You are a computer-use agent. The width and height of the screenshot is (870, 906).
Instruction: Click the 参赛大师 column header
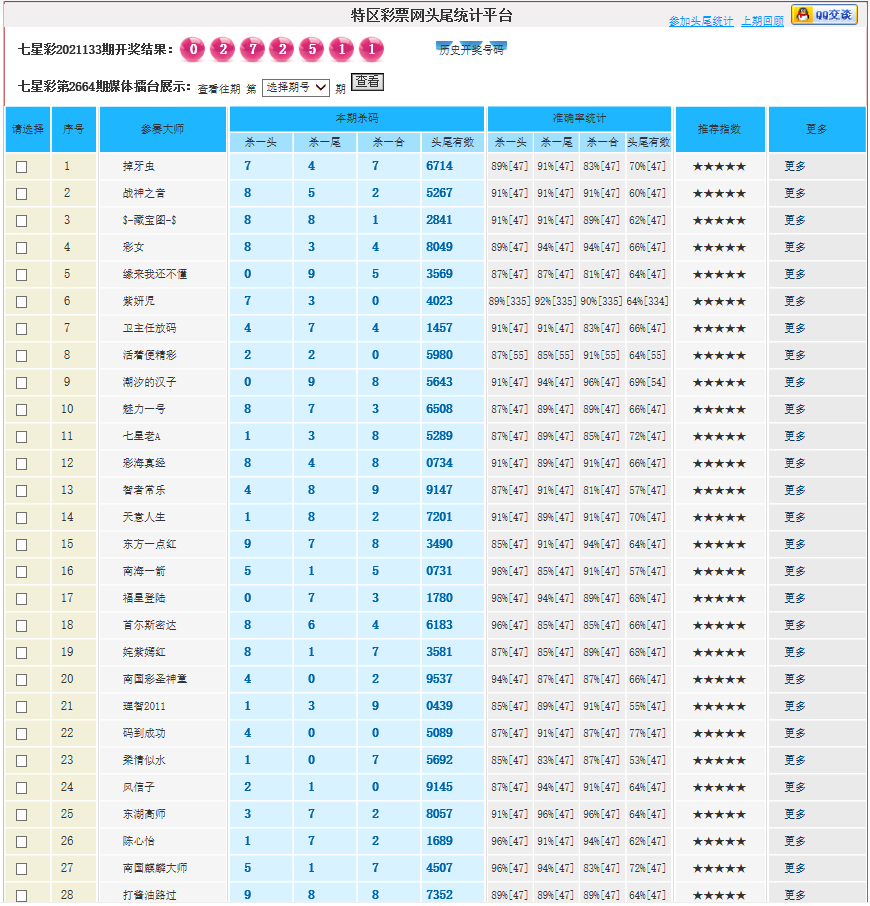click(163, 129)
